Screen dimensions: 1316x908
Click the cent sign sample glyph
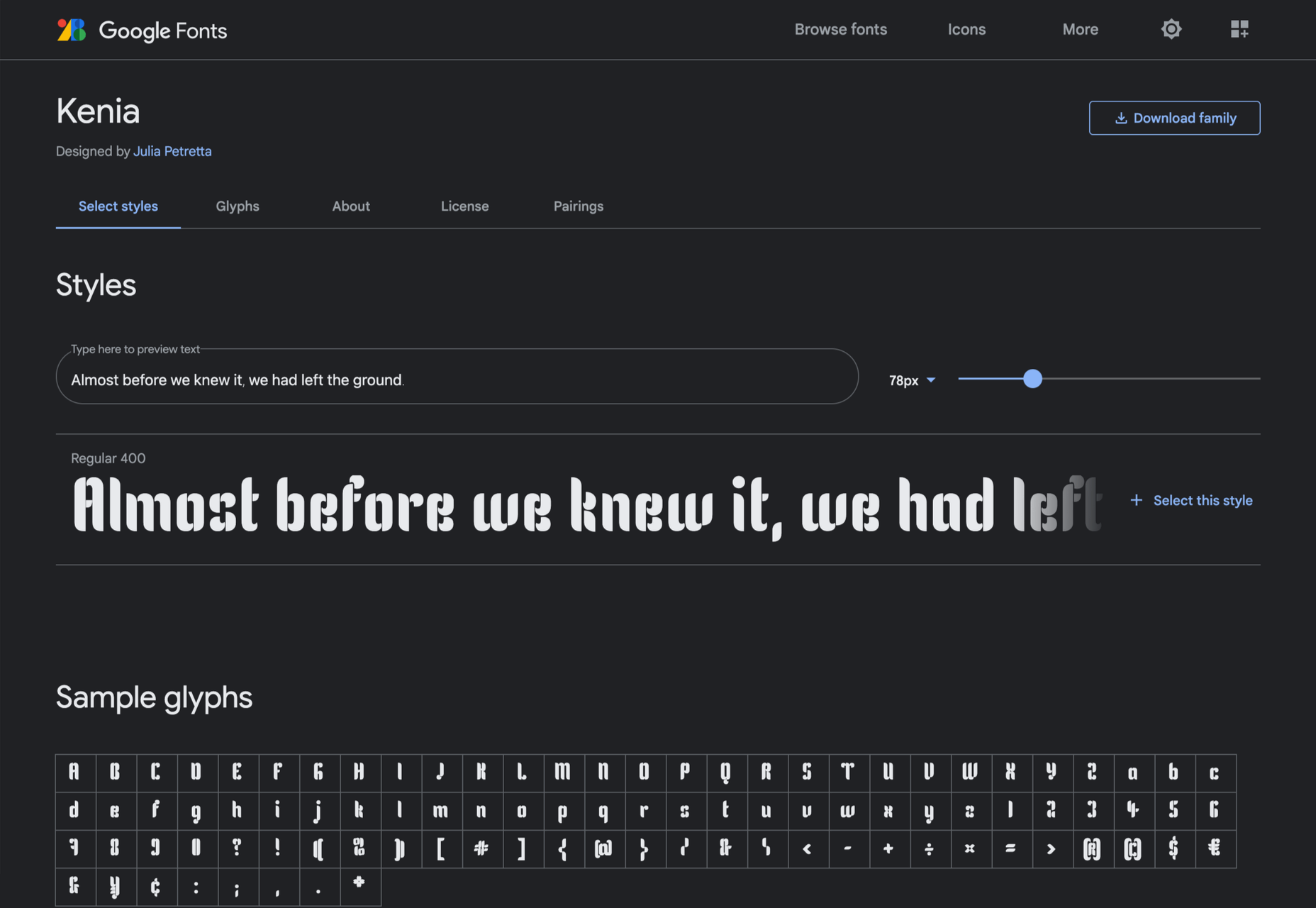[155, 887]
